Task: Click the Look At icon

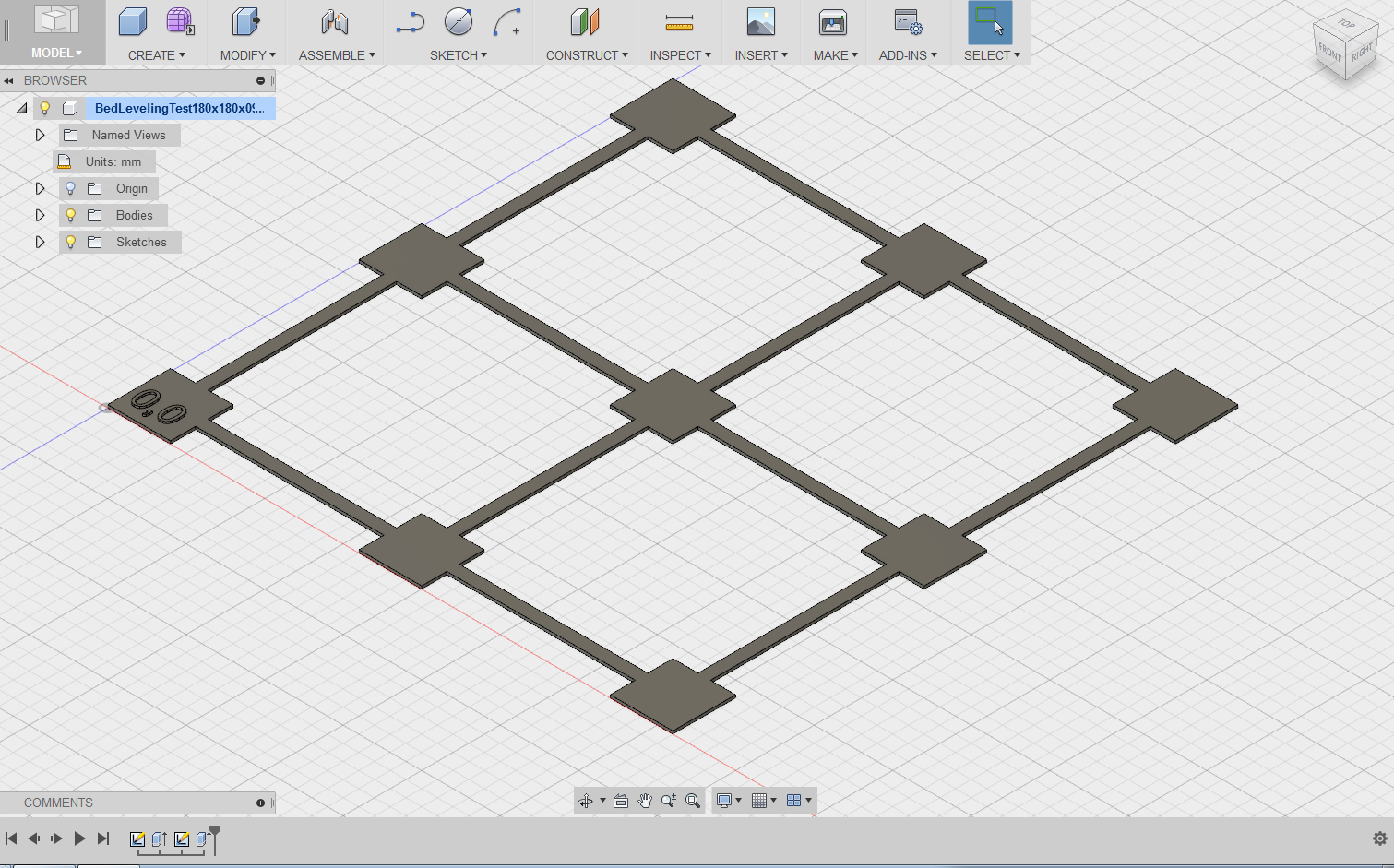Action: click(621, 801)
